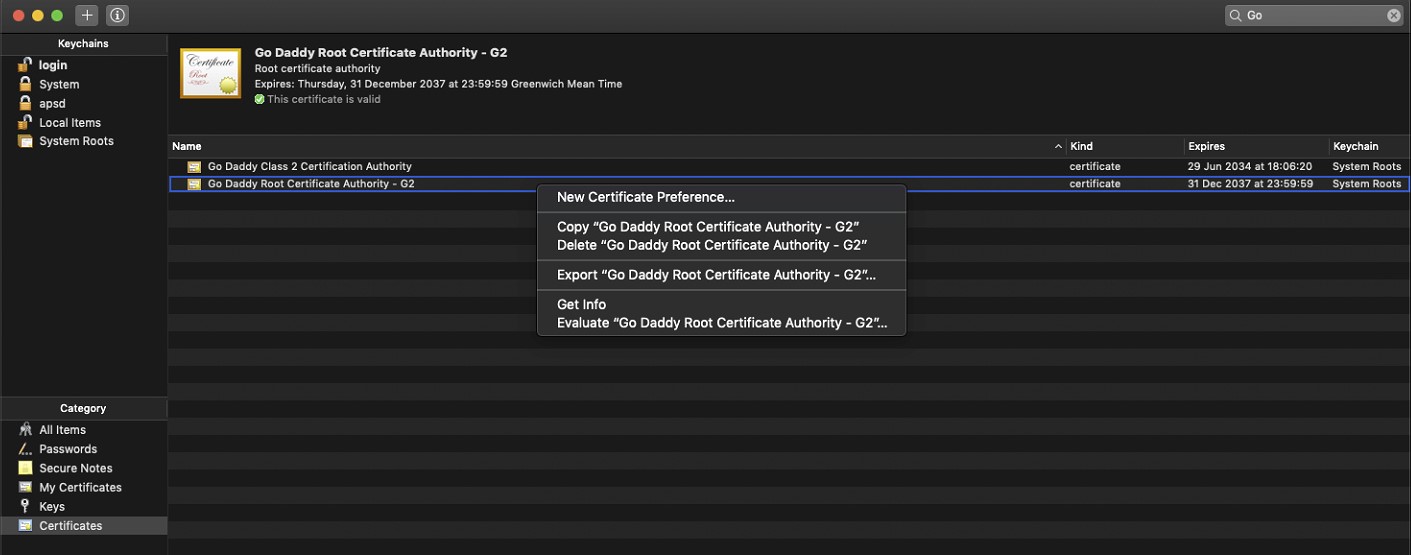Select Get Info from context menu
Viewport: 1411px width, 555px height.
pos(581,304)
